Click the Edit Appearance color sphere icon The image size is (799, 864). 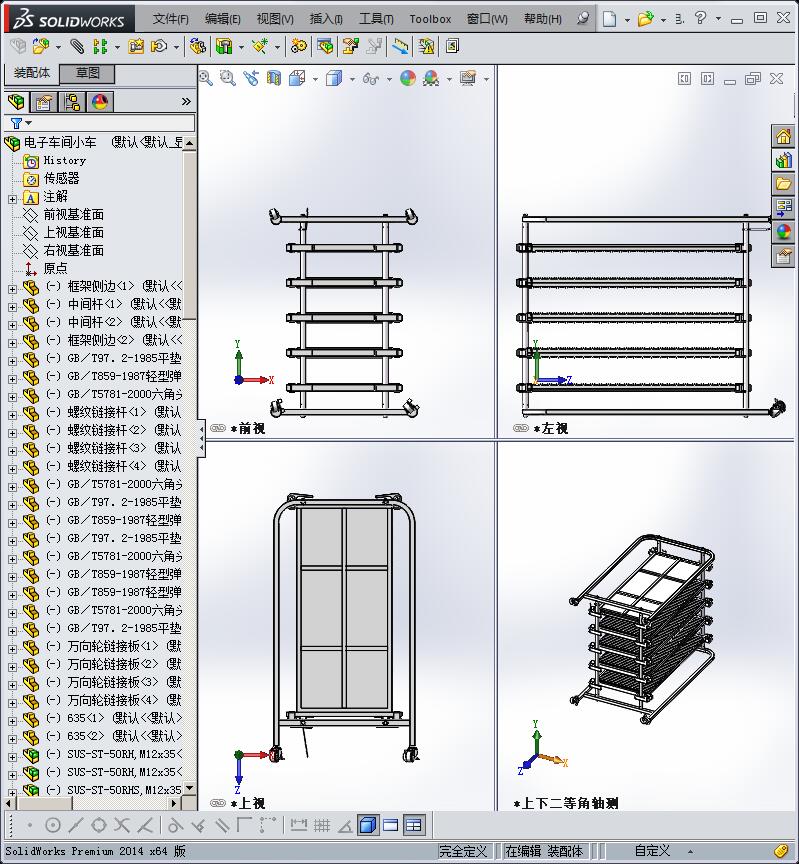click(x=408, y=78)
